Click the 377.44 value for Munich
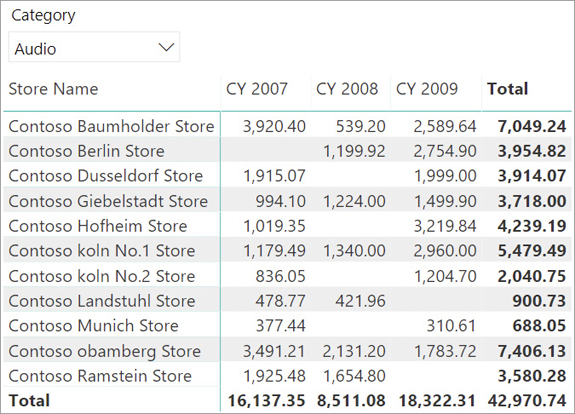This screenshot has height=414, width=575. click(281, 326)
